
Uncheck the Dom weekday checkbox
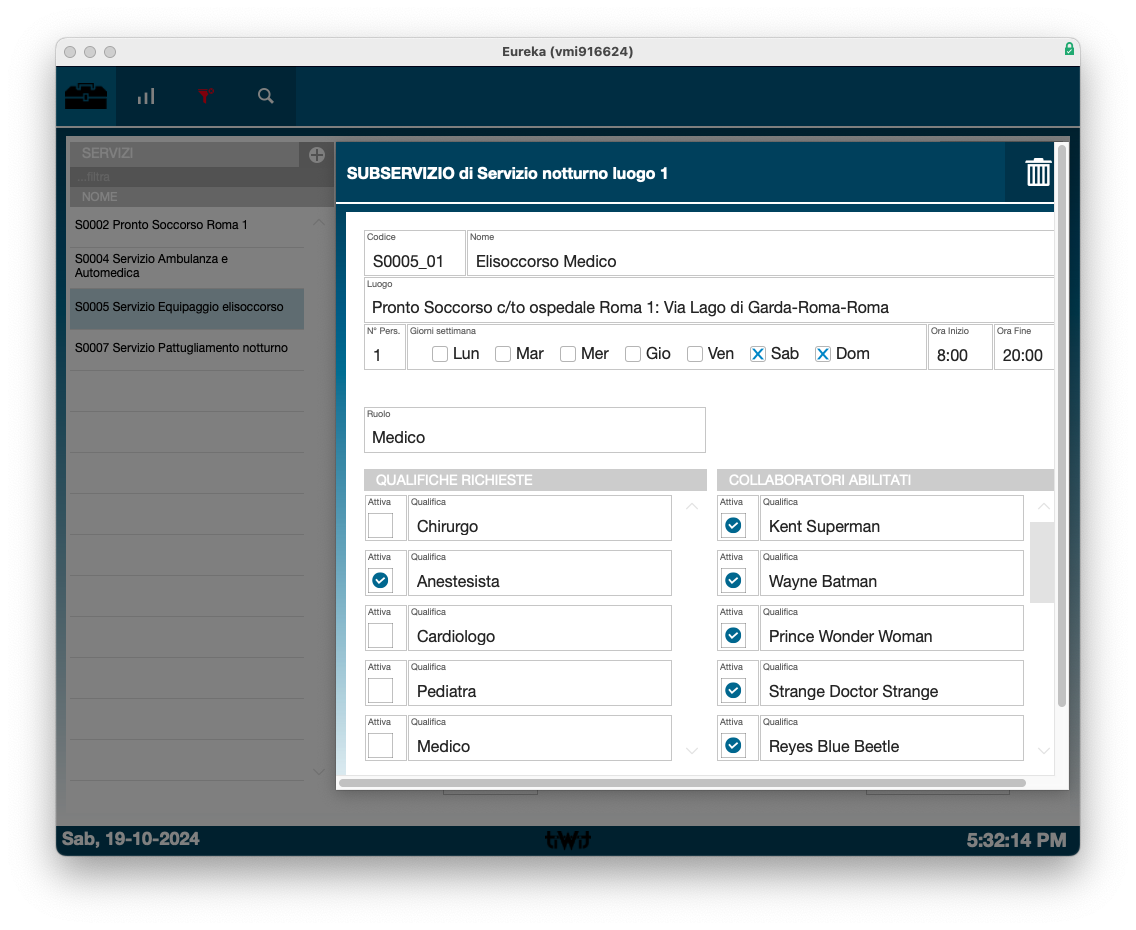click(823, 354)
